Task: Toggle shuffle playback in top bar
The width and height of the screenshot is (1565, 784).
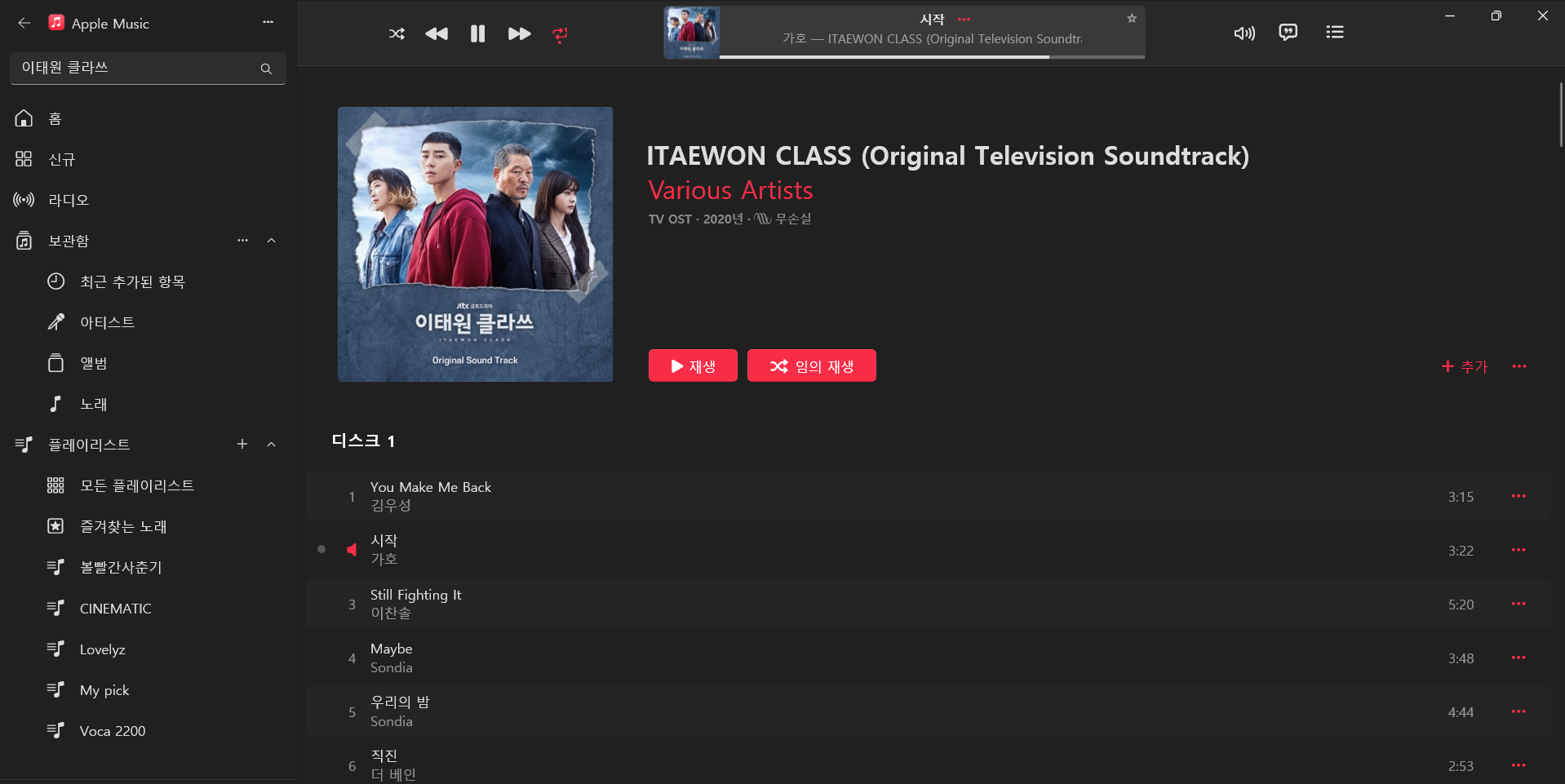Action: (397, 33)
